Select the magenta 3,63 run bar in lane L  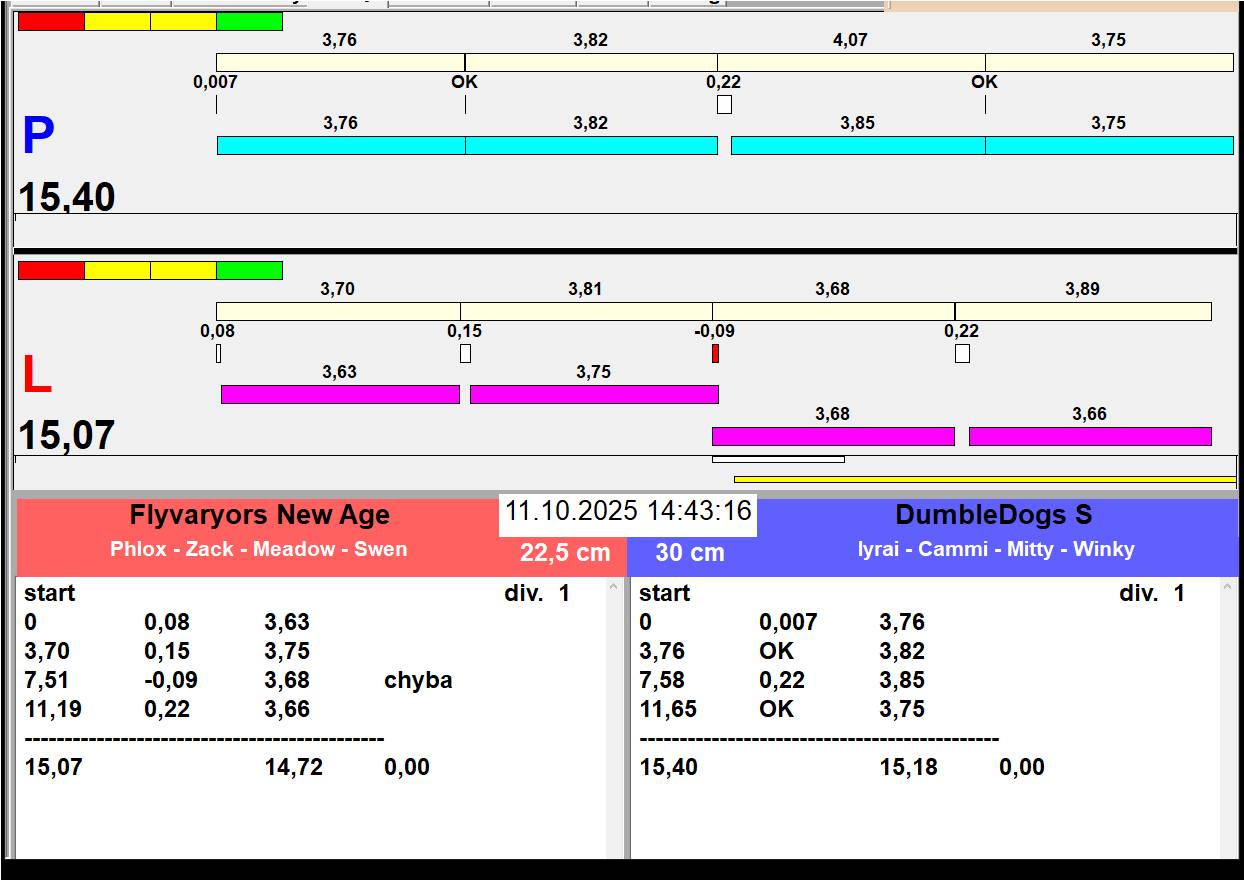tap(339, 394)
